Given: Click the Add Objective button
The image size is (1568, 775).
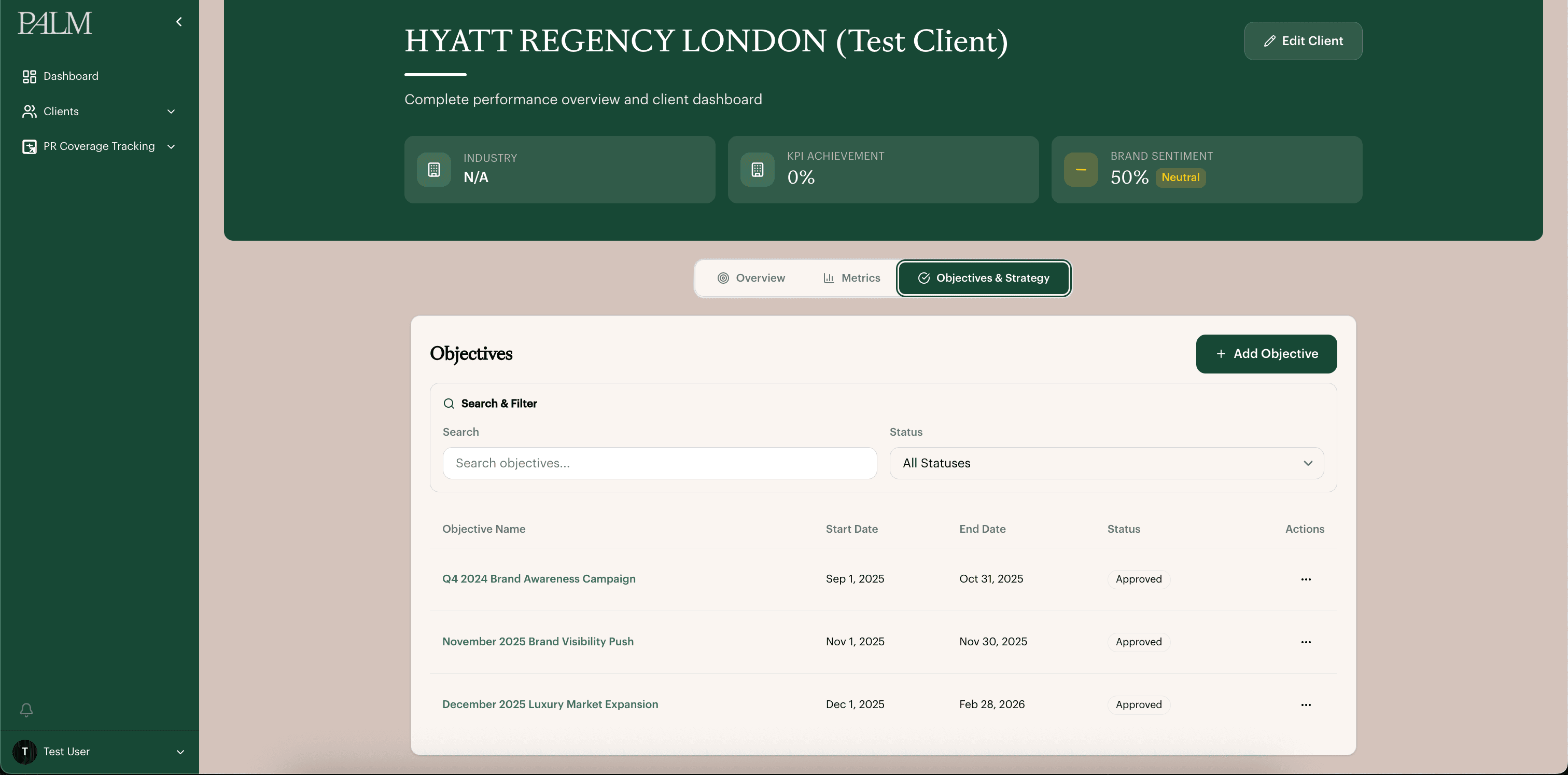Looking at the screenshot, I should click(1266, 354).
